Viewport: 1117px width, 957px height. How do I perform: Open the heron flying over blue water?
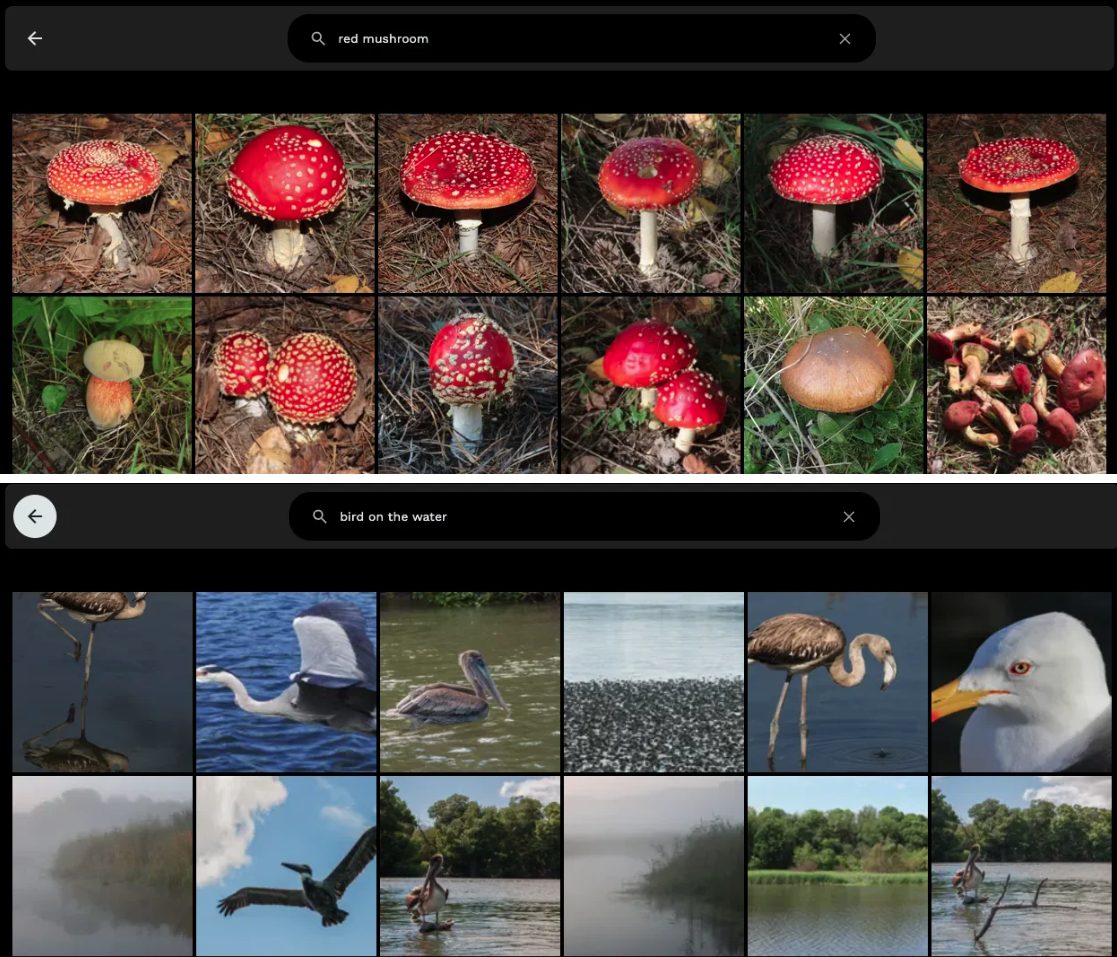[286, 681]
